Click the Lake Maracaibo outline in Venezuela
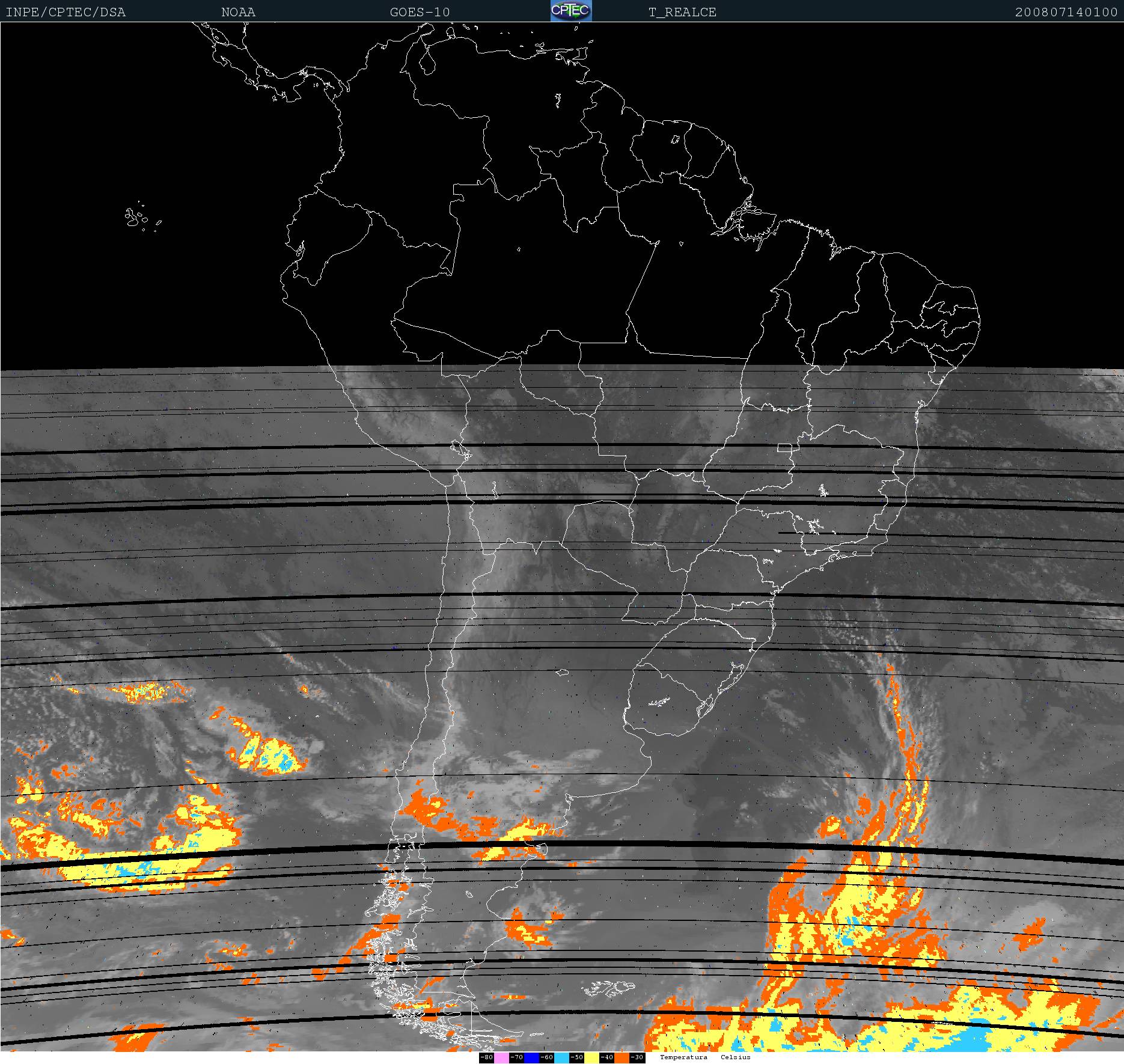This screenshot has height=1064, width=1124. pos(427,61)
